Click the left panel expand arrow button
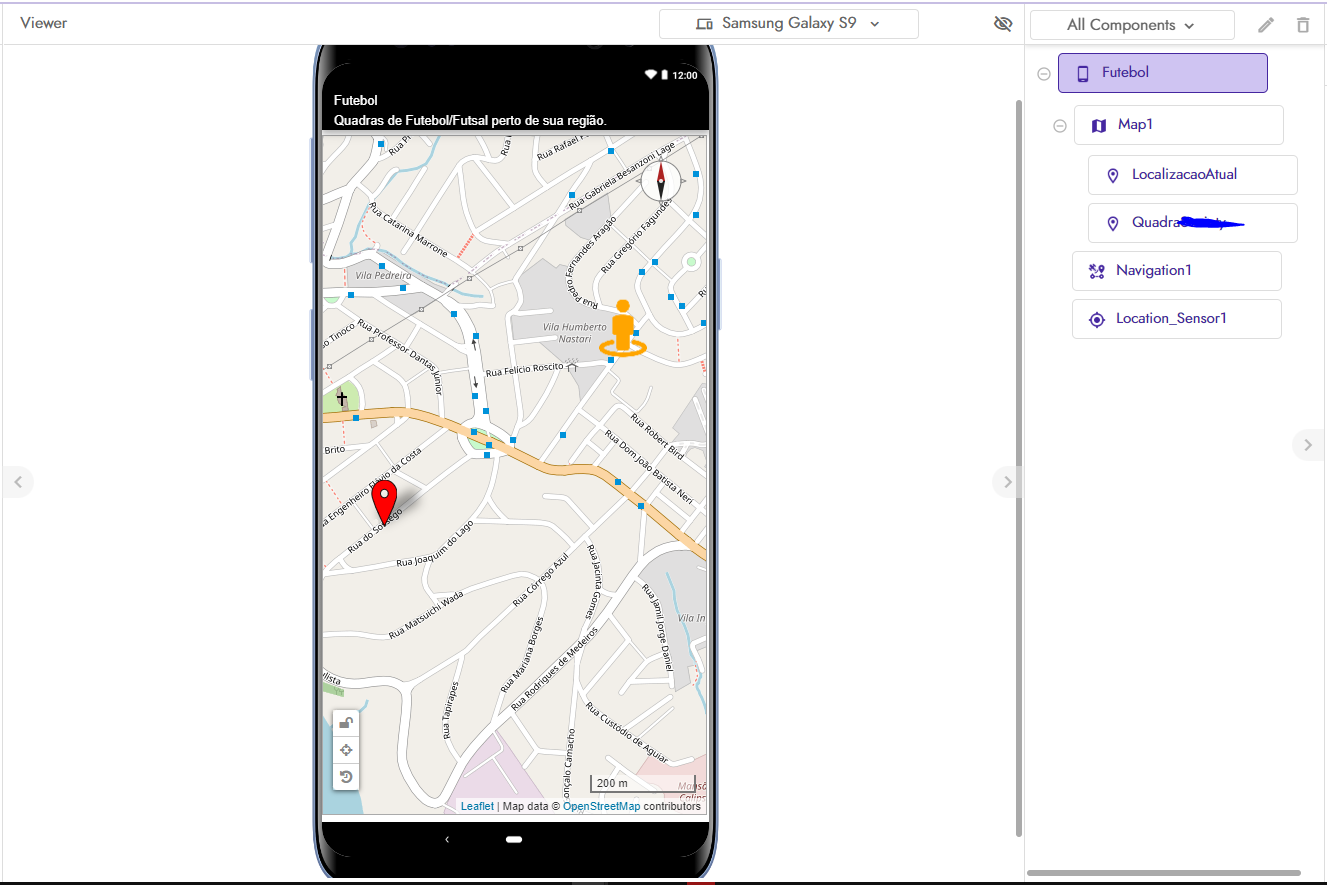This screenshot has height=885, width=1327. [x=17, y=482]
